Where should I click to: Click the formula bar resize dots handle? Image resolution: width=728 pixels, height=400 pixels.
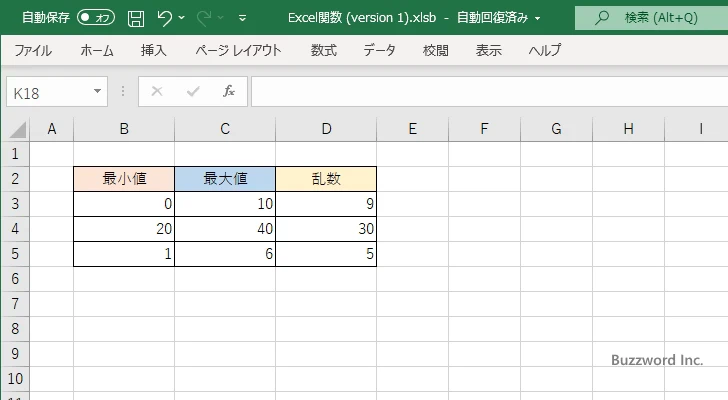click(123, 91)
